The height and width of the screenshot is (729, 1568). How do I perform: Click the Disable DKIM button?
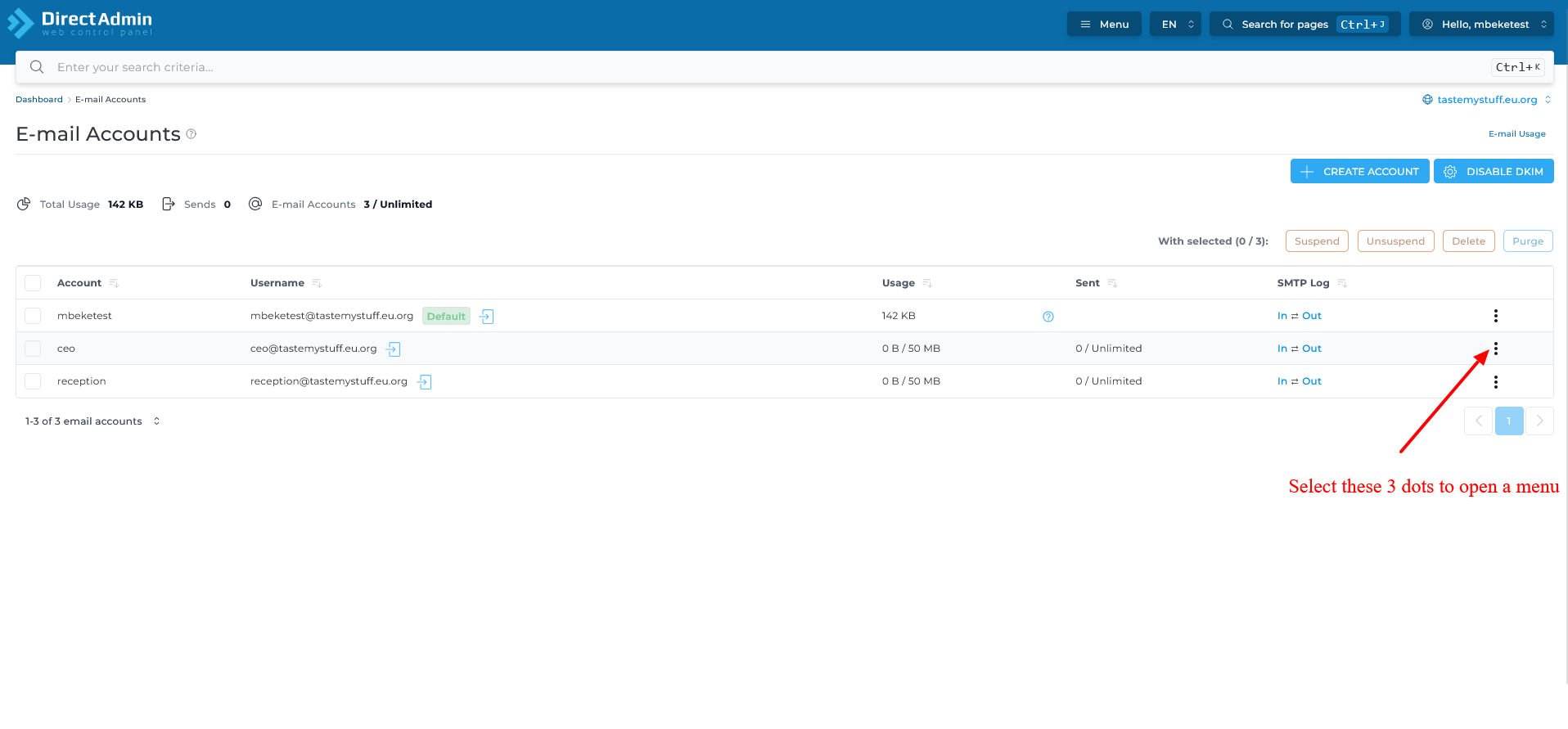coord(1494,172)
